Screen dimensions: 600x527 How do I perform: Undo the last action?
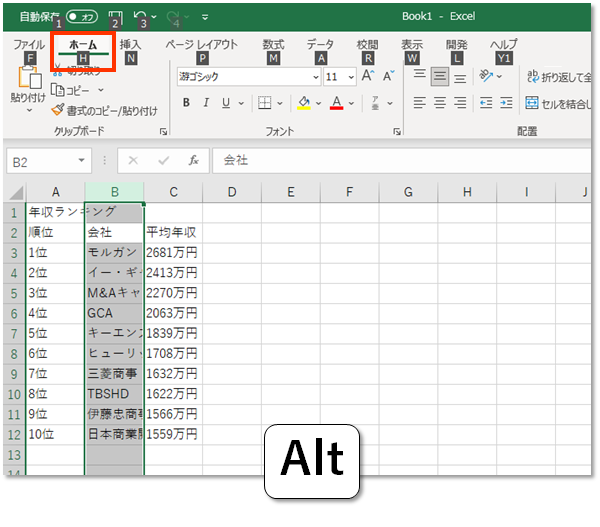139,16
